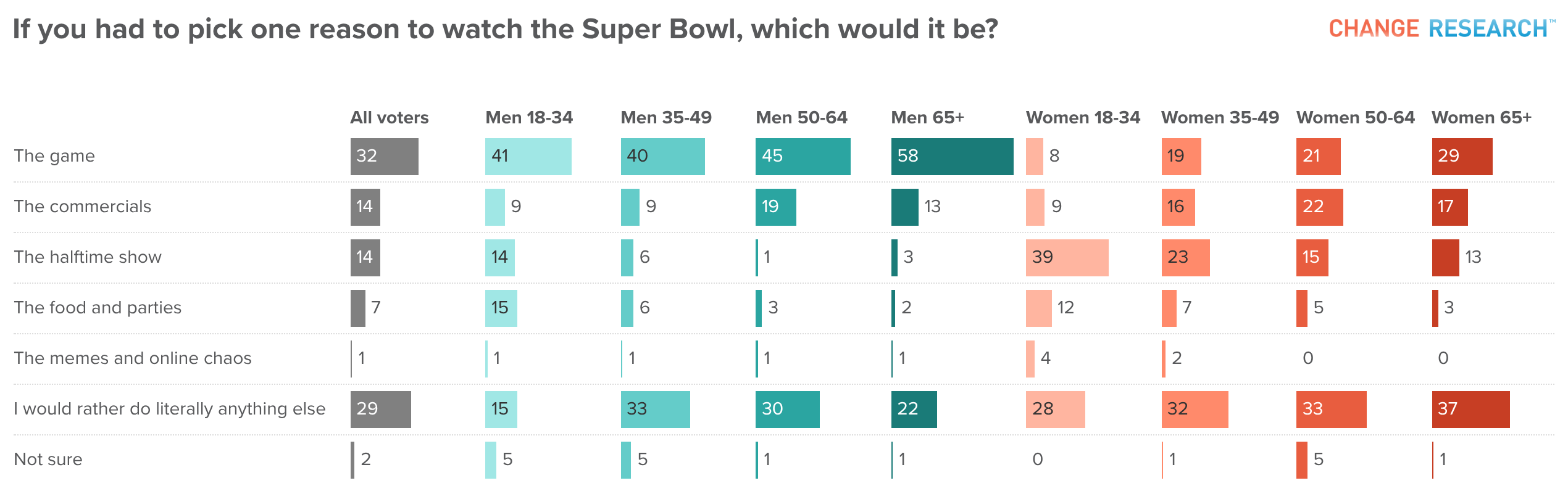Click the Change Research logo
Image resolution: width=1568 pixels, height=491 pixels.
coord(1442,28)
